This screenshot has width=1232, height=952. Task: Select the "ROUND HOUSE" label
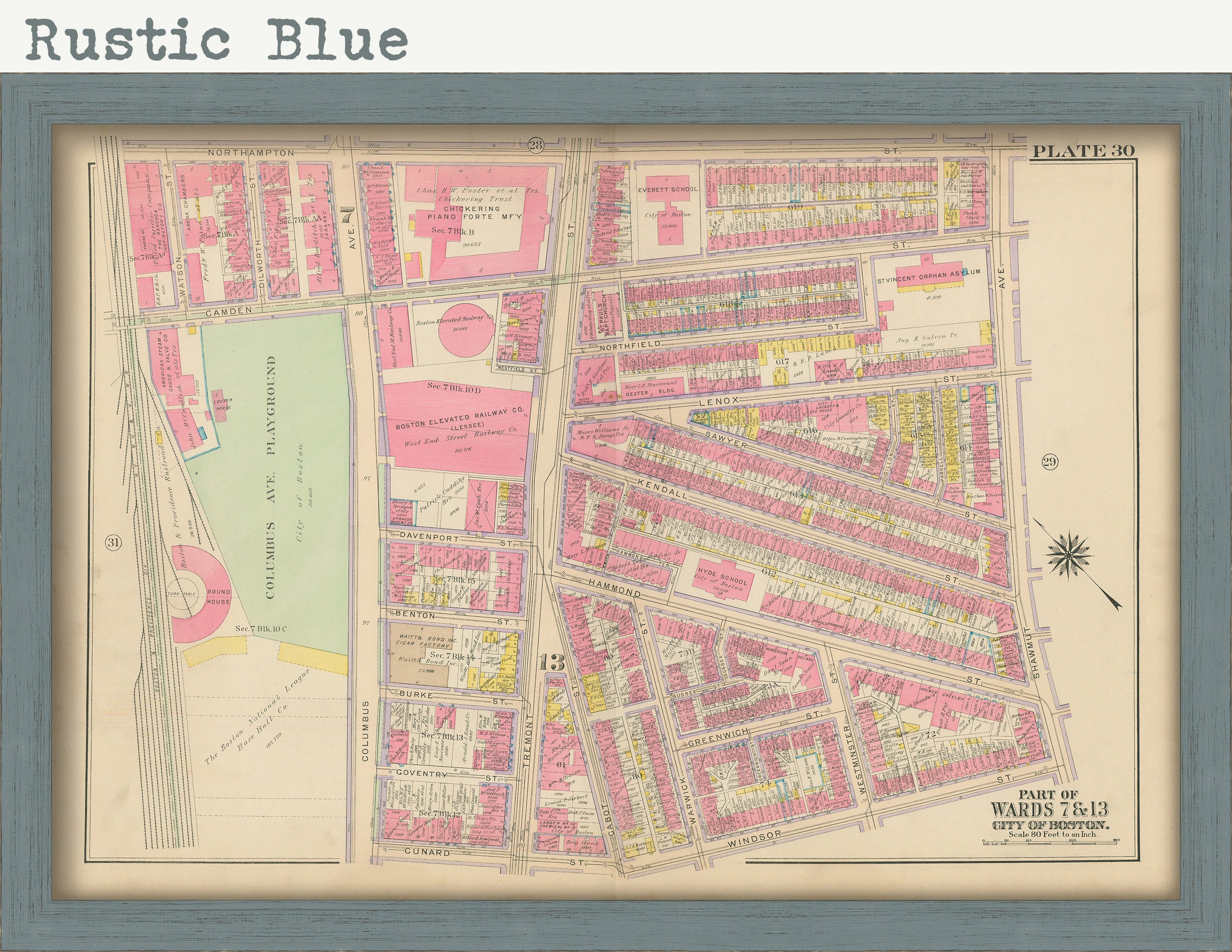(x=218, y=597)
